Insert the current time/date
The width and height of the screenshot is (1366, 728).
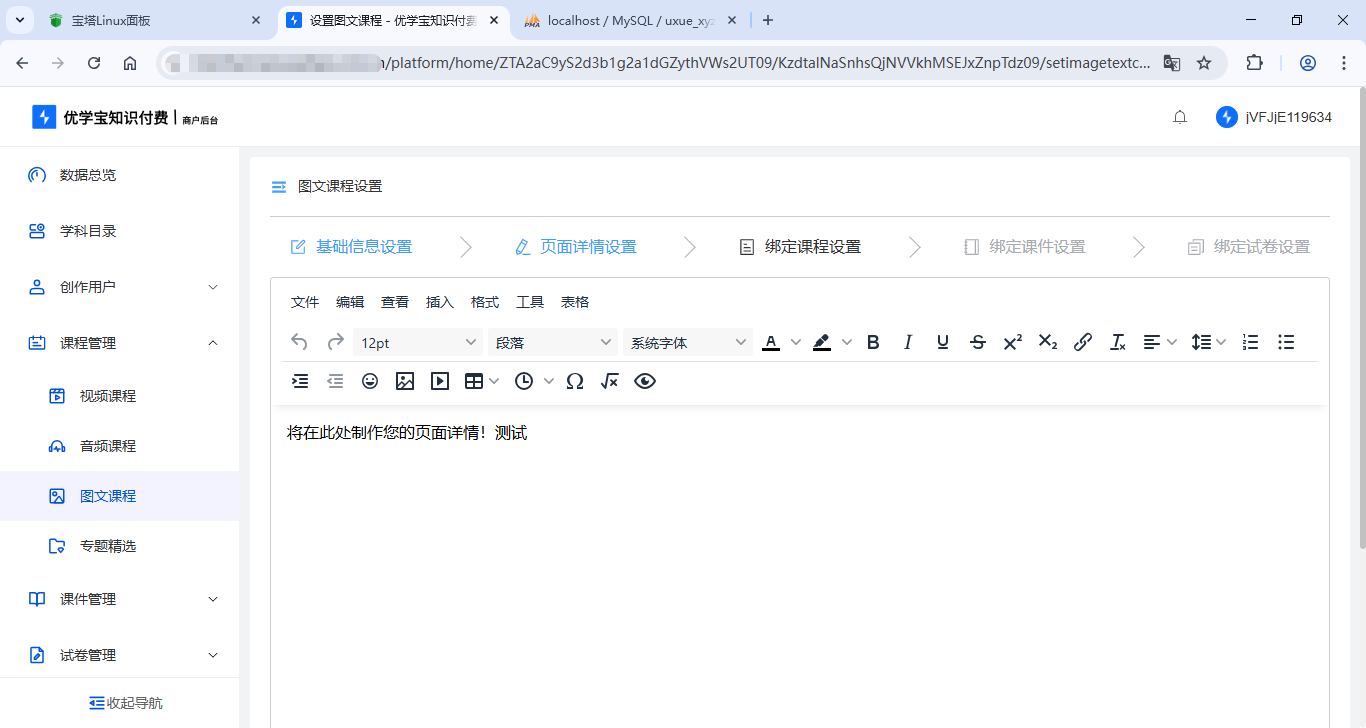point(522,380)
